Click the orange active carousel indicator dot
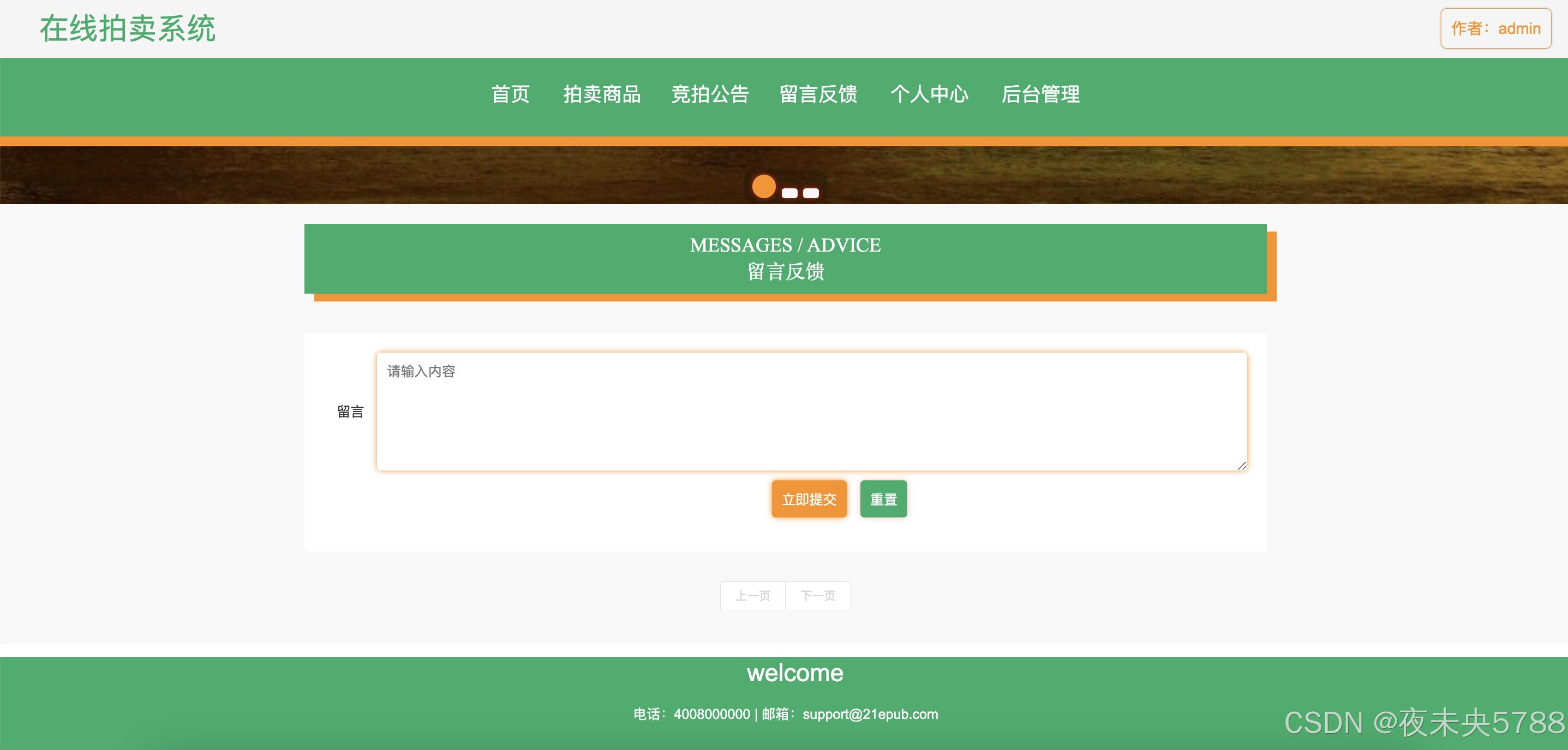Screen dimensions: 1568x750 [763, 186]
